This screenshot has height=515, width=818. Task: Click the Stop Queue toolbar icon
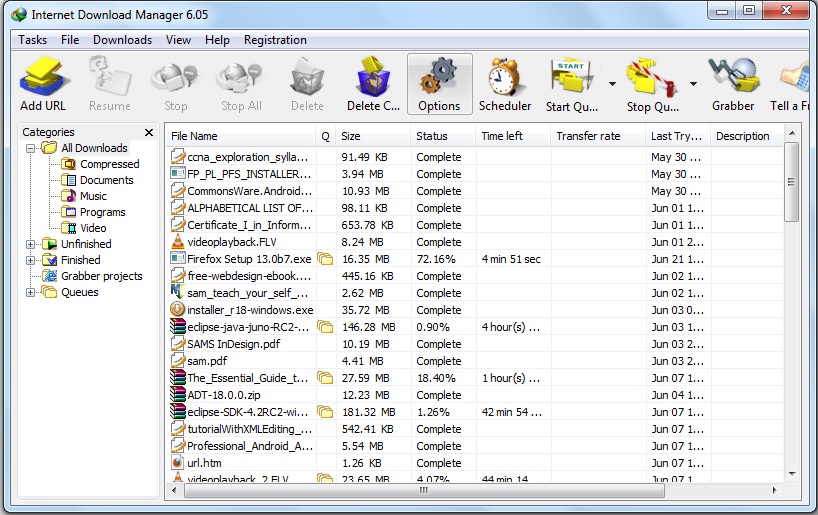coord(652,78)
